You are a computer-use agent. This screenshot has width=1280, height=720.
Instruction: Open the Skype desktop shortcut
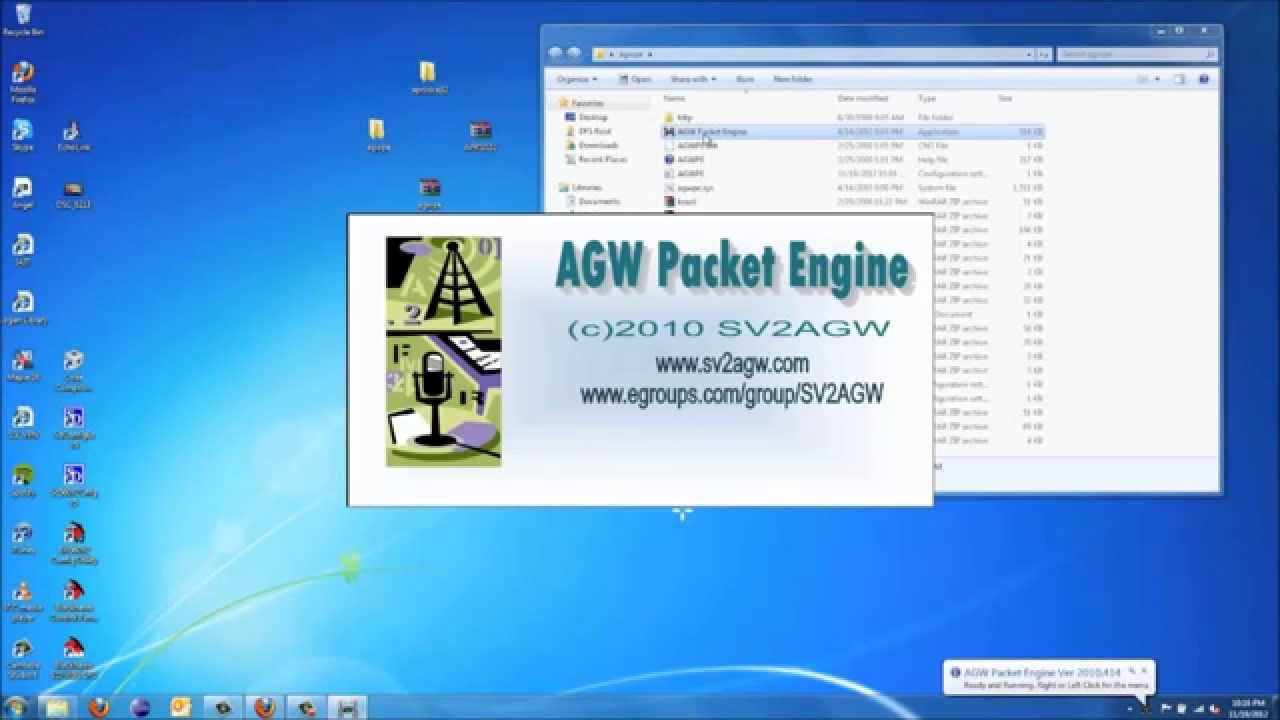pyautogui.click(x=22, y=134)
